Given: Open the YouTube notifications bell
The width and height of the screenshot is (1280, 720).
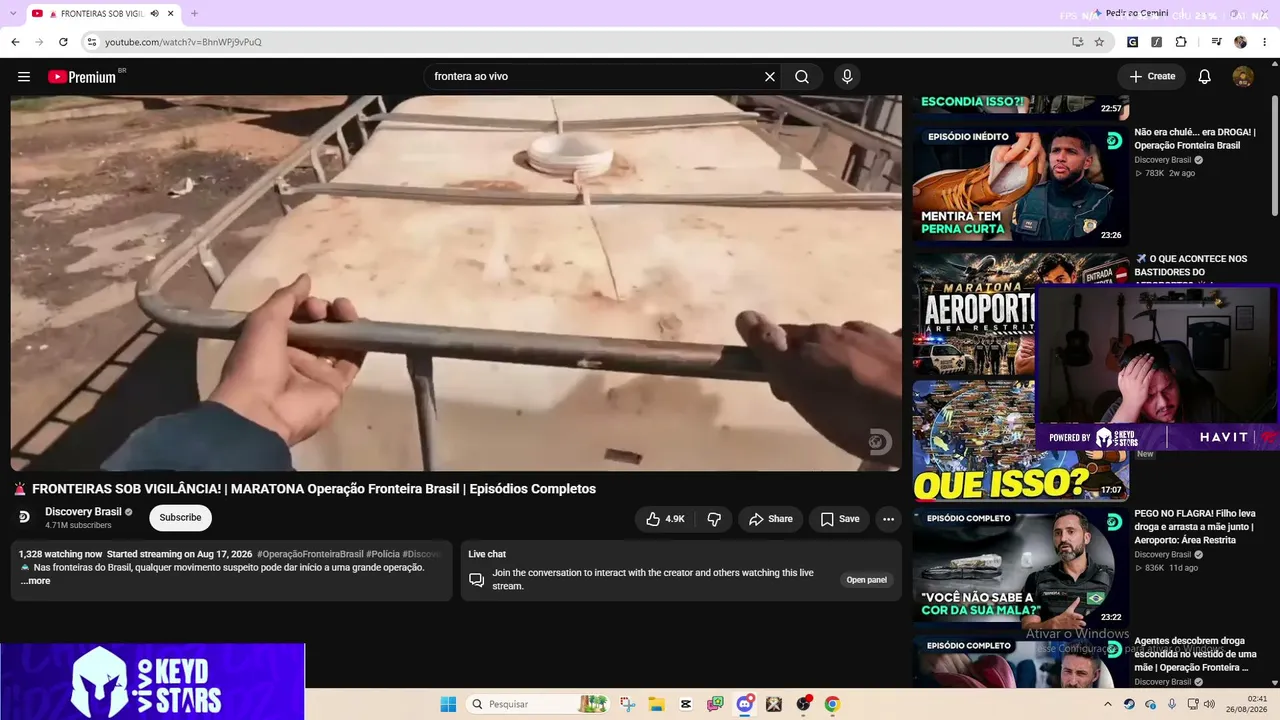Looking at the screenshot, I should coord(1205,77).
